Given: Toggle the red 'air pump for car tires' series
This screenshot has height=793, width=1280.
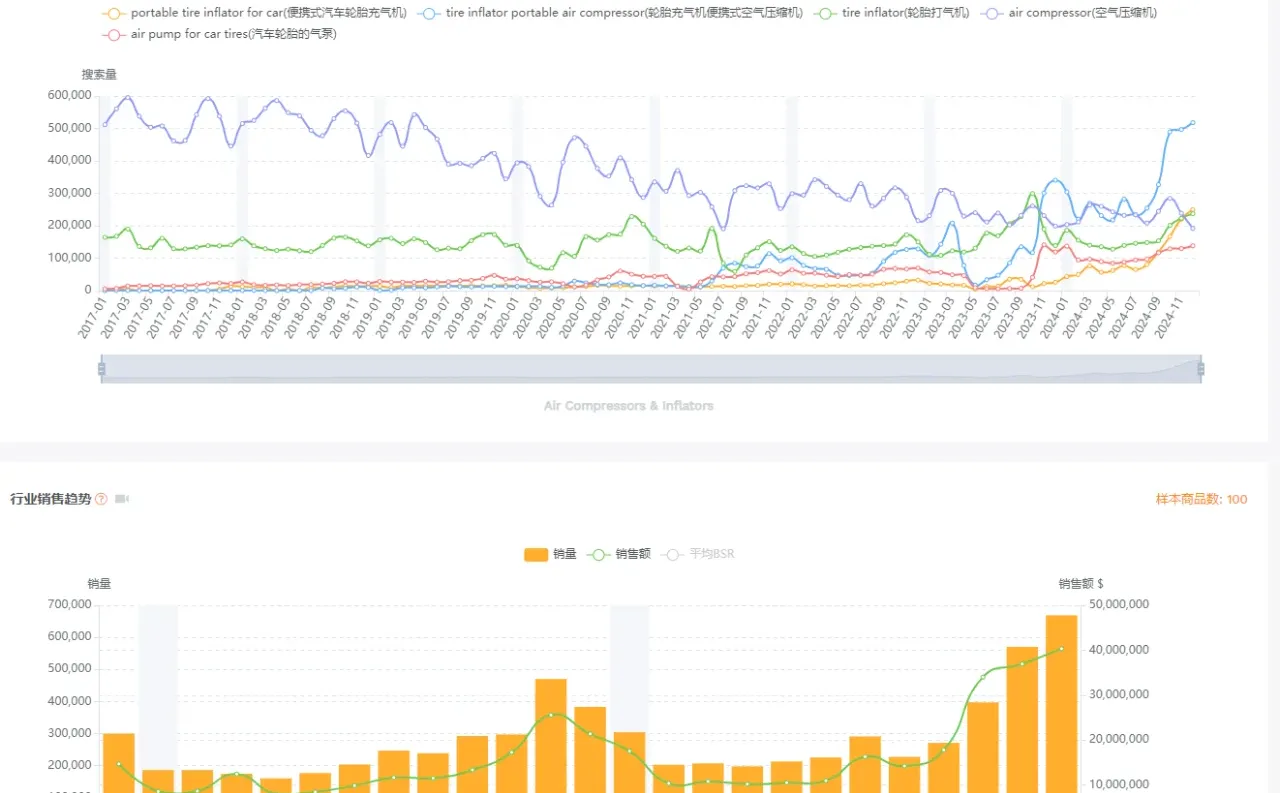Looking at the screenshot, I should pos(220,34).
